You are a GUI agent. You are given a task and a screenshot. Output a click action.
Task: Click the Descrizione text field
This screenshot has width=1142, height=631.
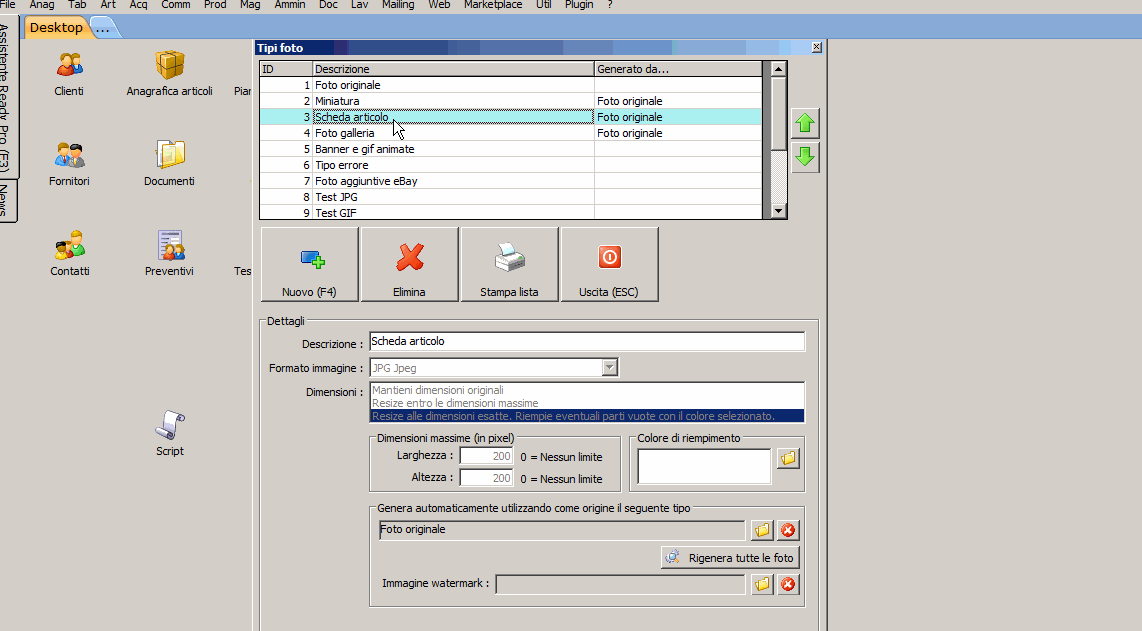click(x=586, y=342)
